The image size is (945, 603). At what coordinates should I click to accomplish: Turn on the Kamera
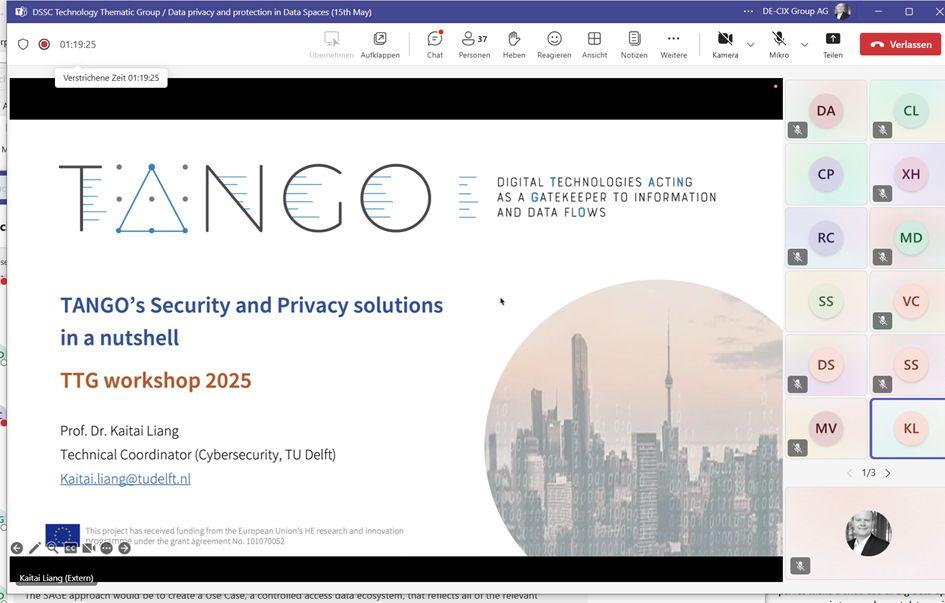[725, 44]
